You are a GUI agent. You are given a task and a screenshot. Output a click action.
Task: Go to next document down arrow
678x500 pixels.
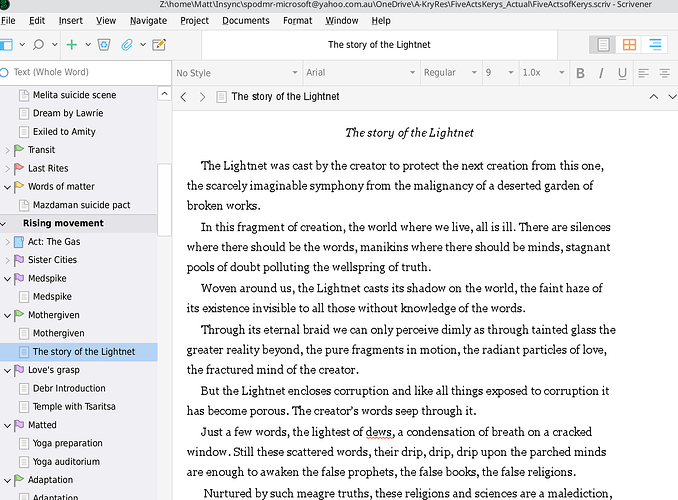(672, 96)
